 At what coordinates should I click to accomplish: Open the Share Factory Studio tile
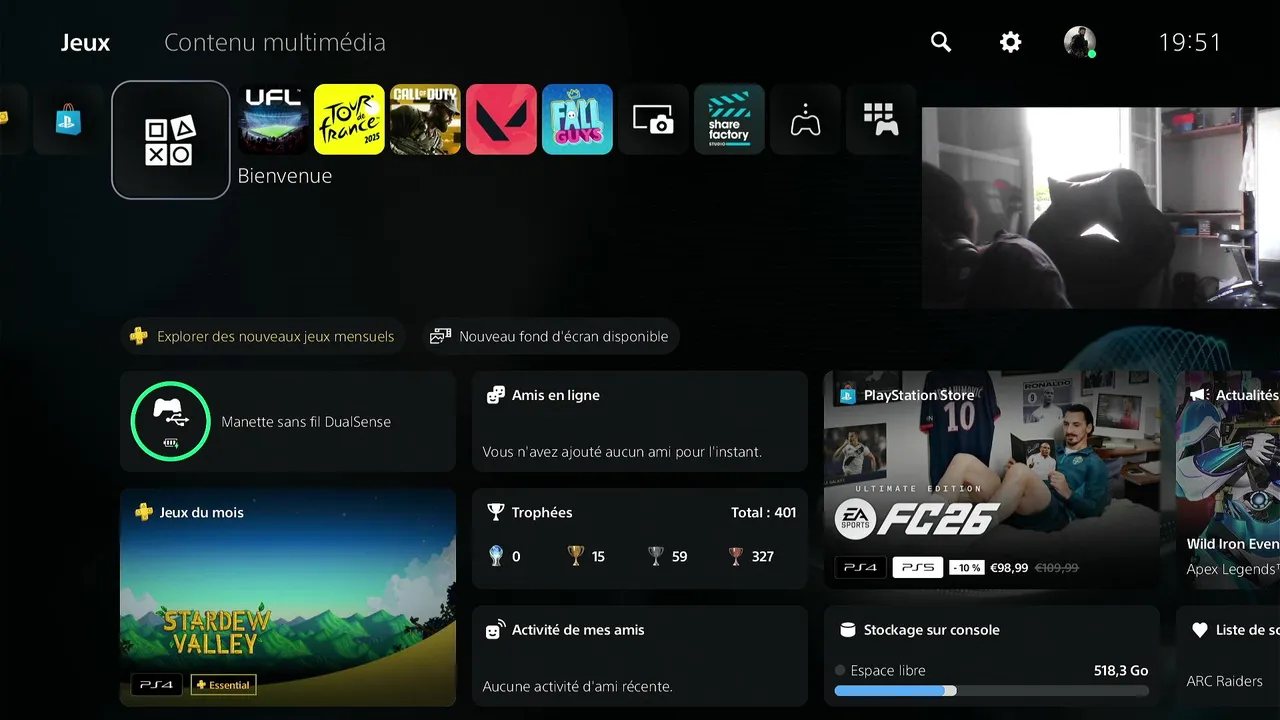click(729, 119)
